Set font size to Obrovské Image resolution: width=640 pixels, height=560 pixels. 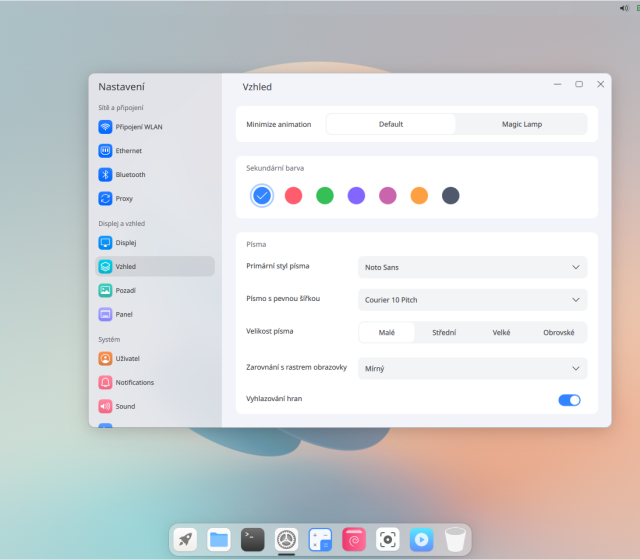coord(558,333)
